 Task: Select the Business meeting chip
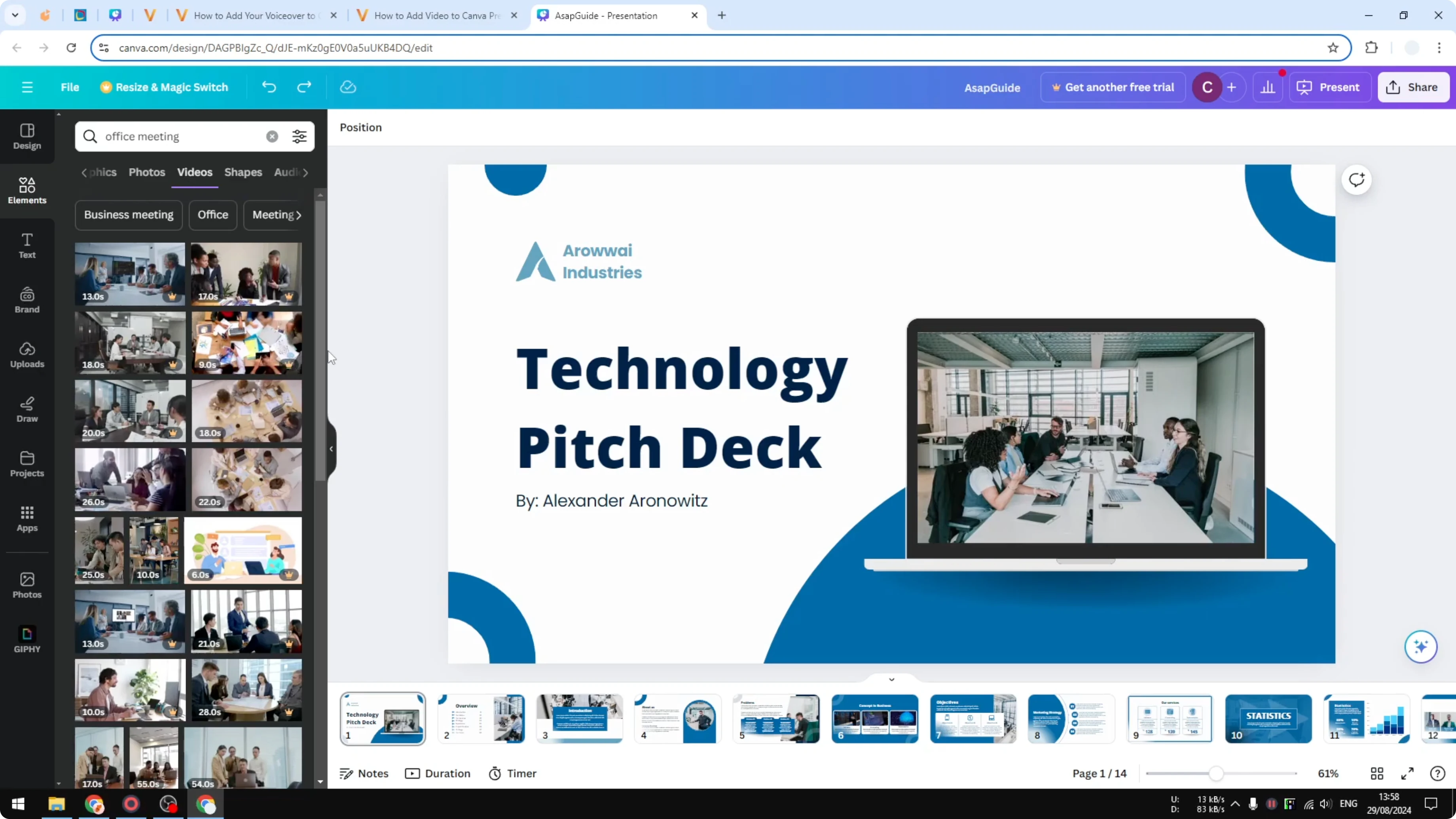point(128,215)
